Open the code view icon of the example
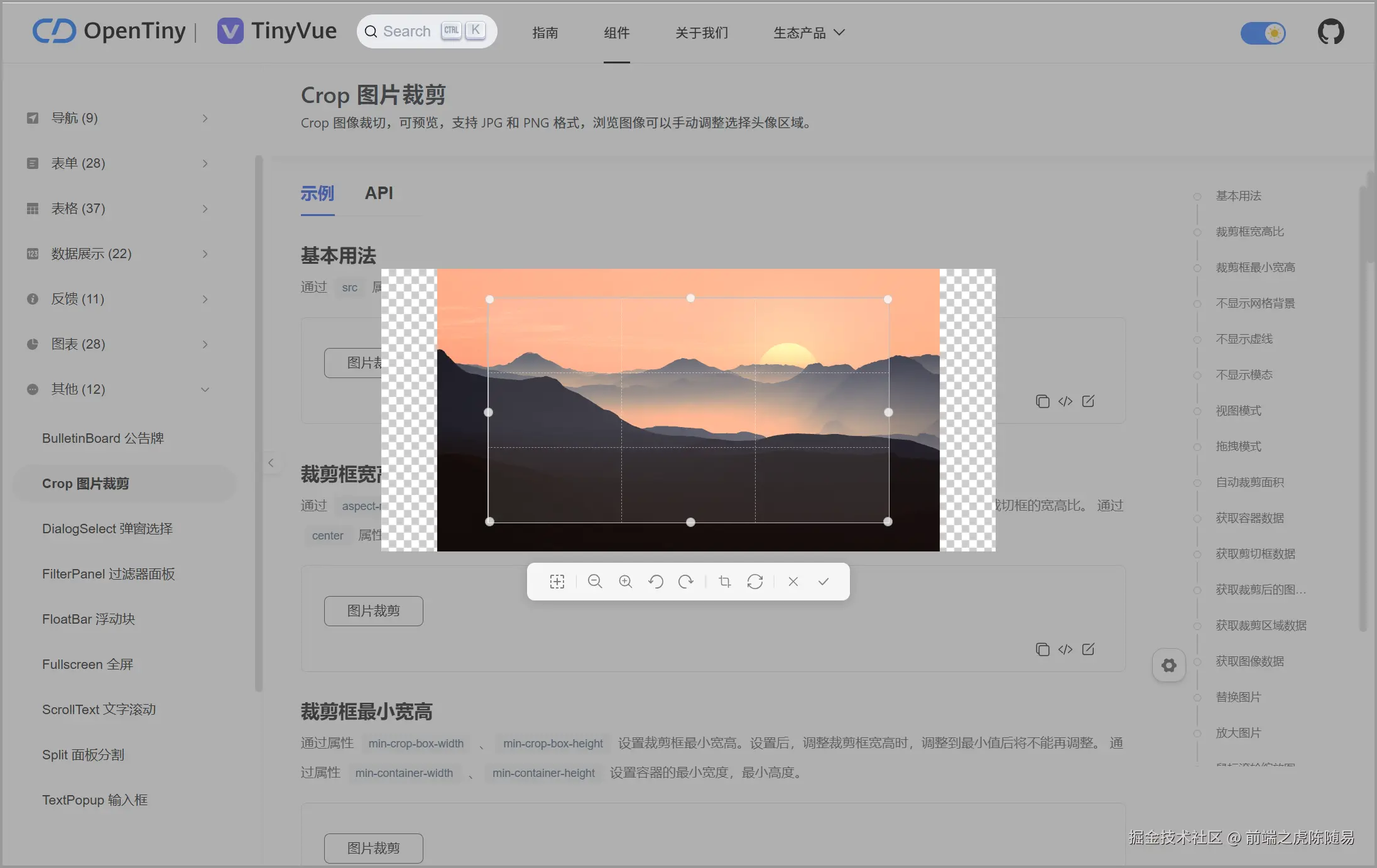The width and height of the screenshot is (1377, 868). [1065, 401]
